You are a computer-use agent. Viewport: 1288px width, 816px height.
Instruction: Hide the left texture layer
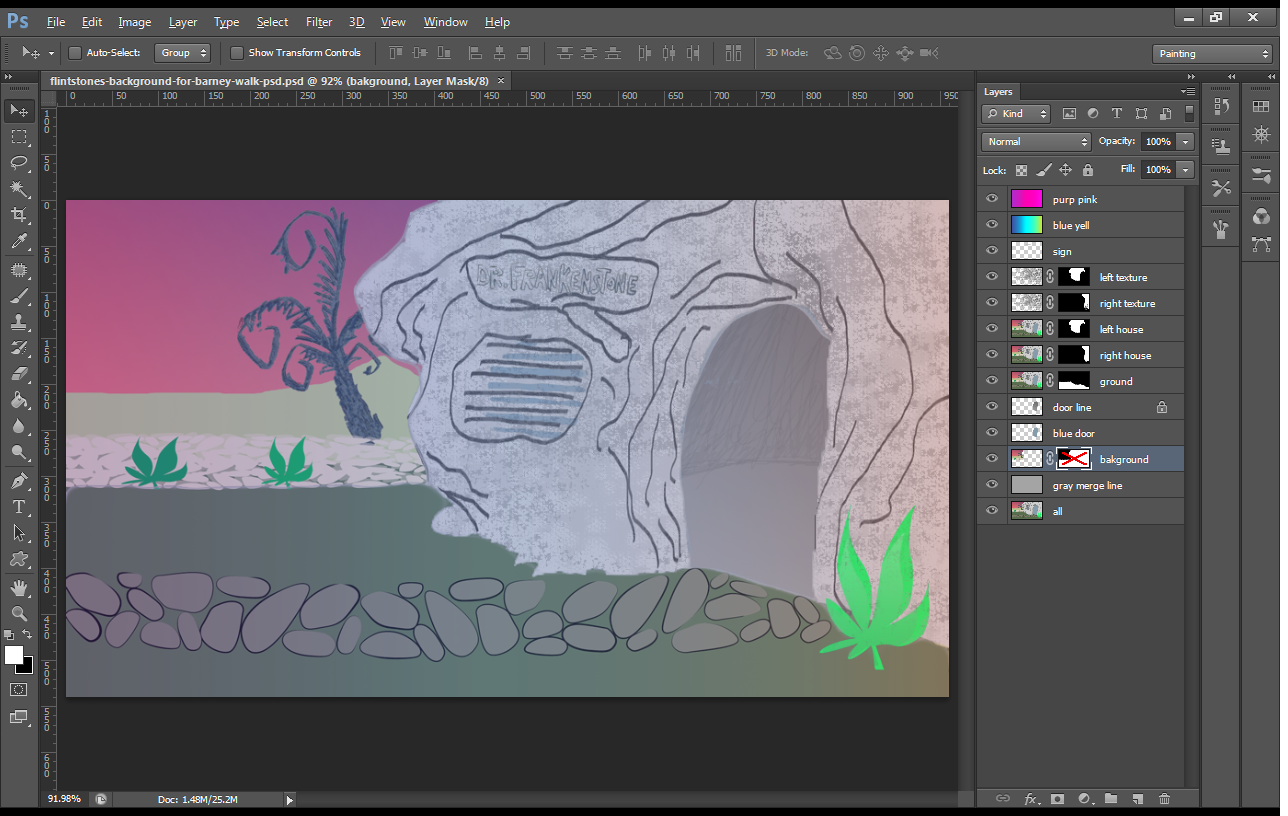992,277
